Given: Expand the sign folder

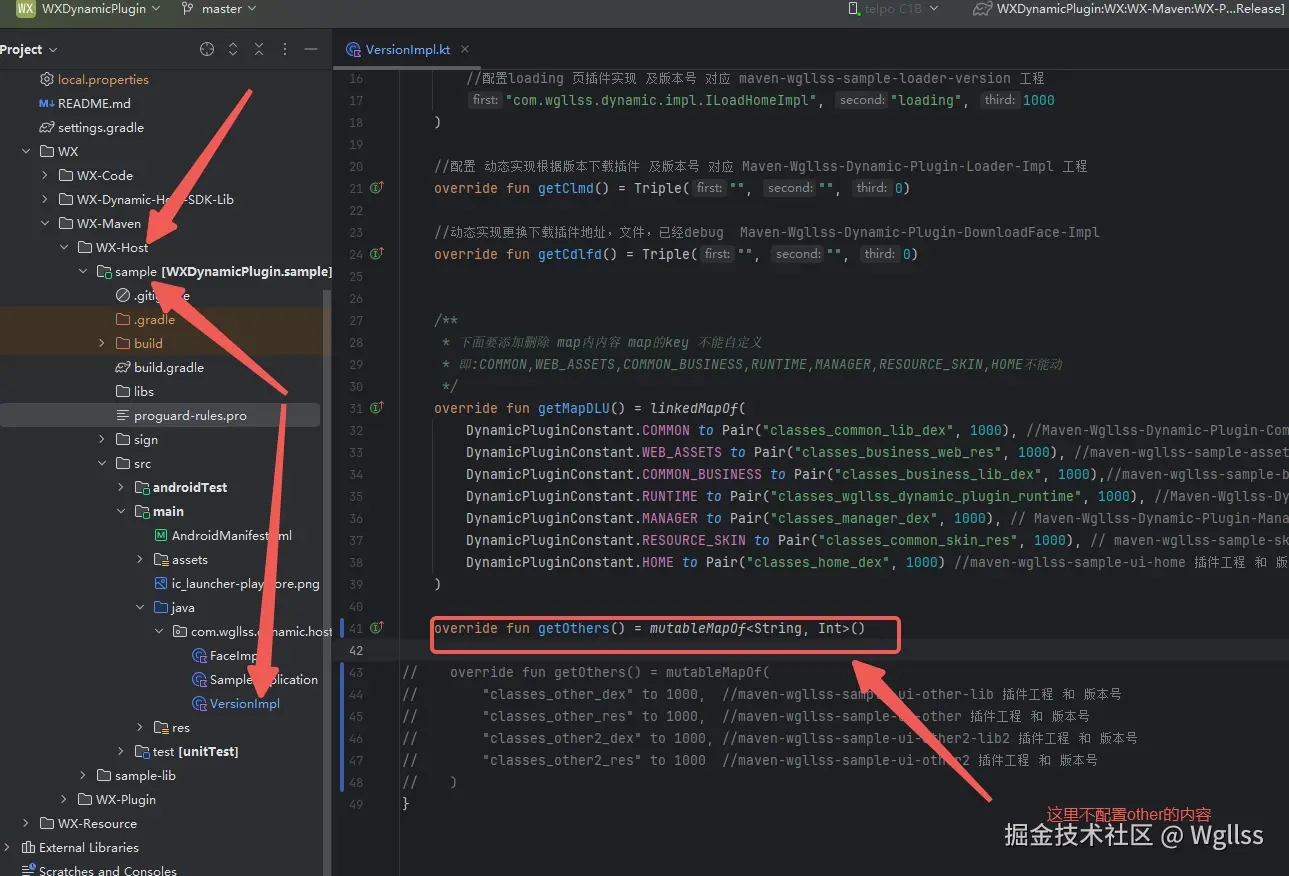Looking at the screenshot, I should [x=102, y=439].
